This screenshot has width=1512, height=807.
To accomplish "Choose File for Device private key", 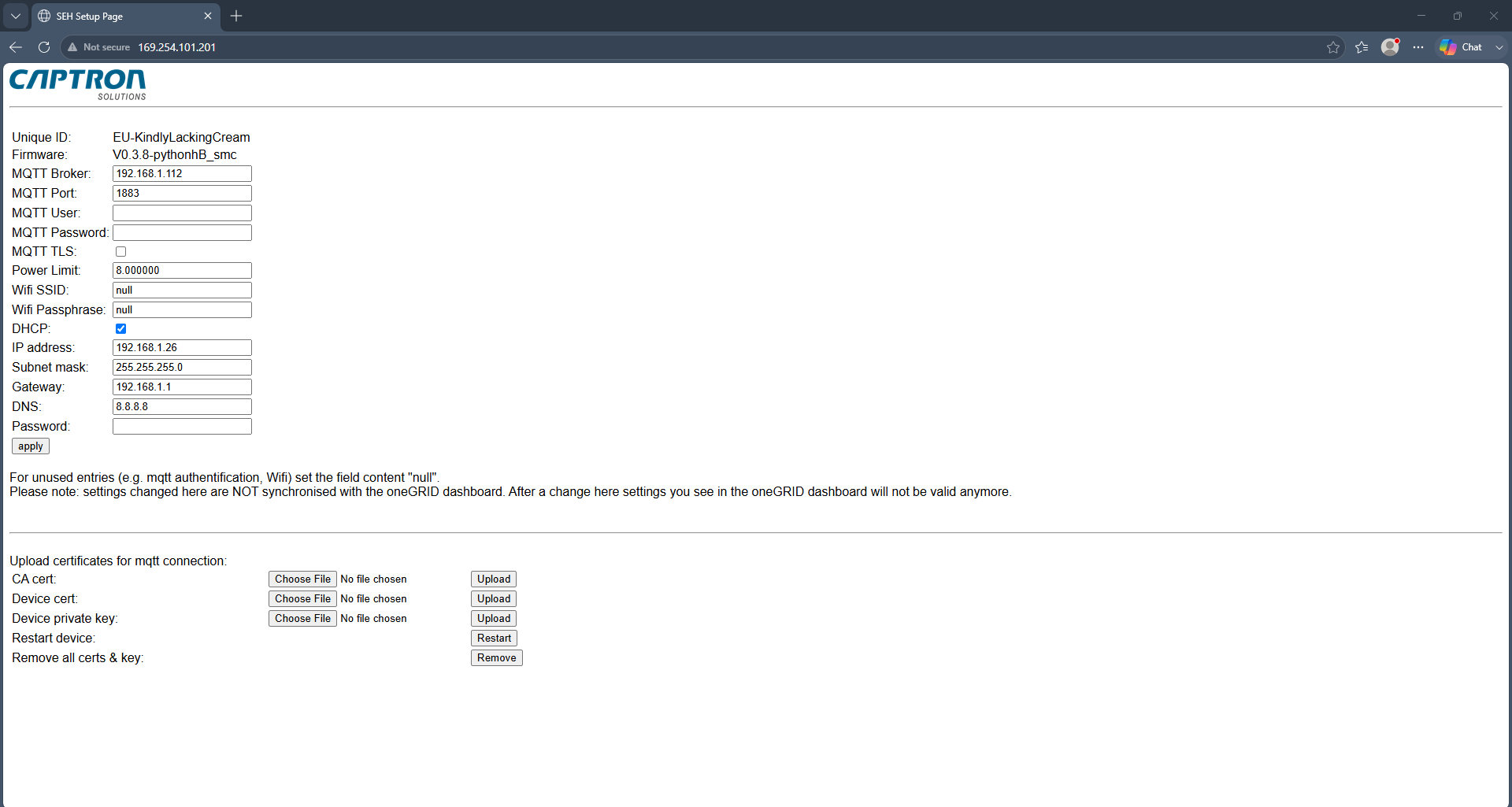I will click(302, 618).
